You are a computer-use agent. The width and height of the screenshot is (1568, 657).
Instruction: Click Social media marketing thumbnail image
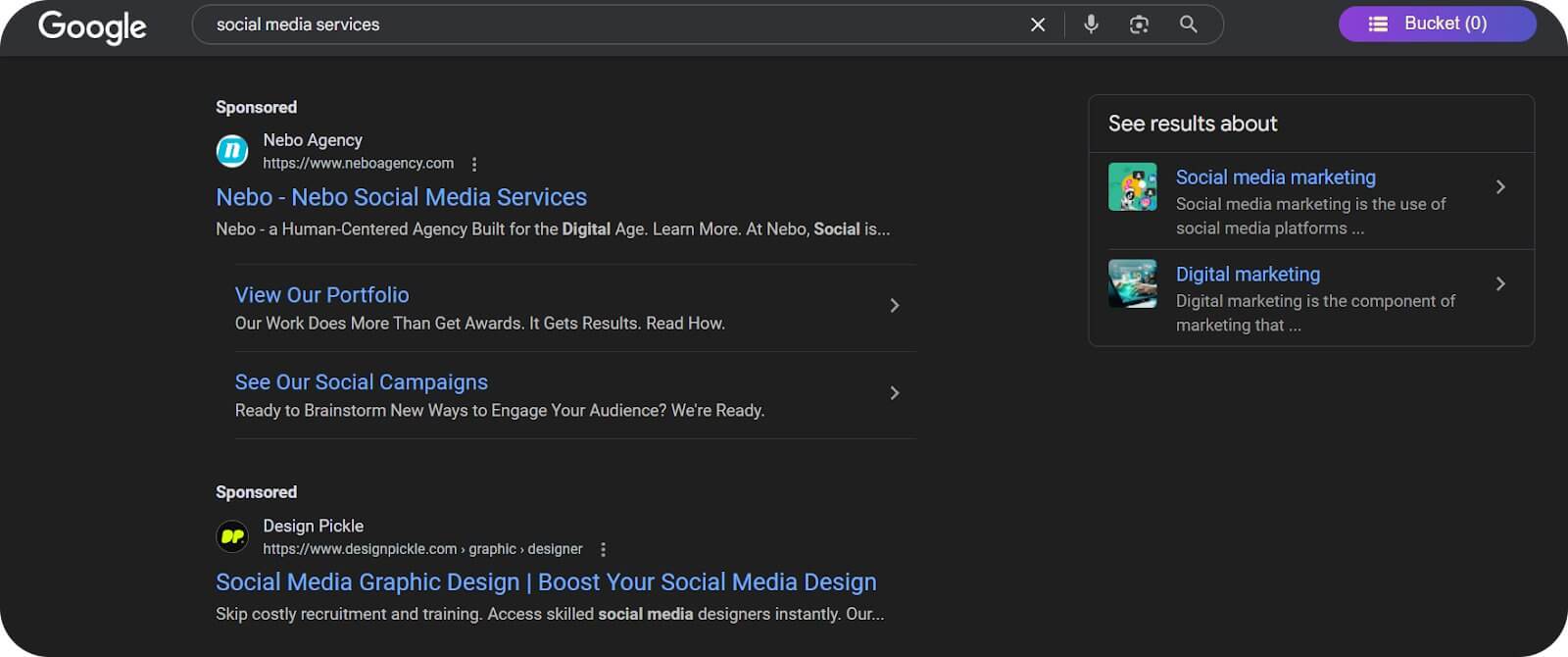pyautogui.click(x=1133, y=186)
